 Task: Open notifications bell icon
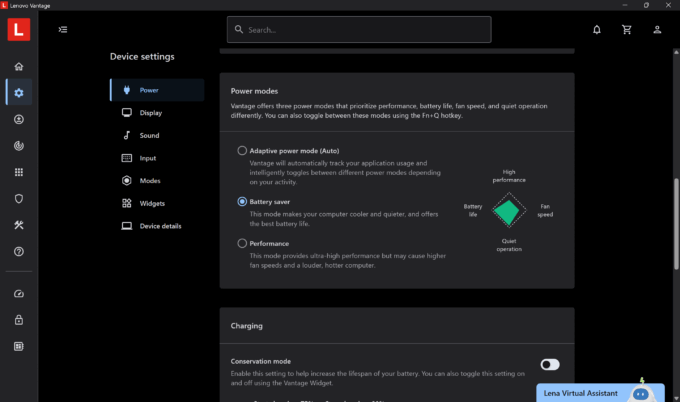click(x=597, y=29)
